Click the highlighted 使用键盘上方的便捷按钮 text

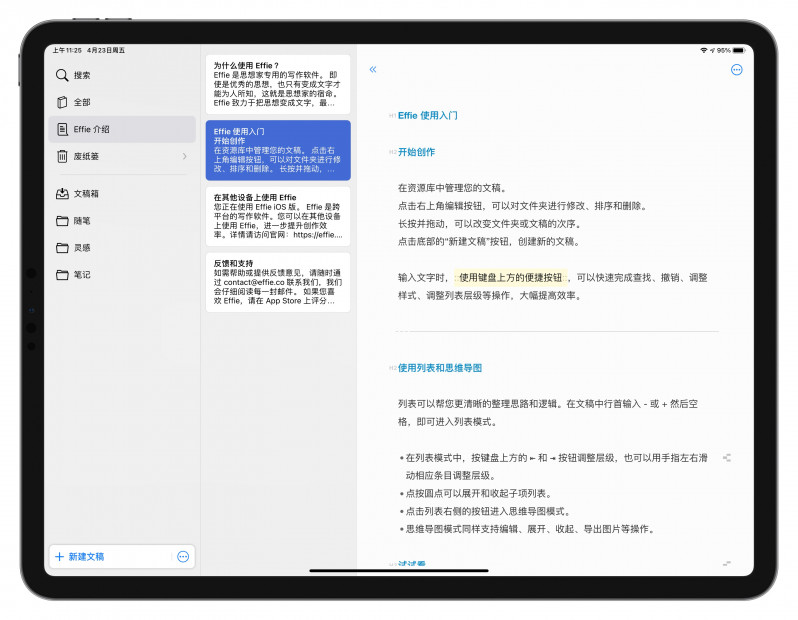click(x=510, y=277)
